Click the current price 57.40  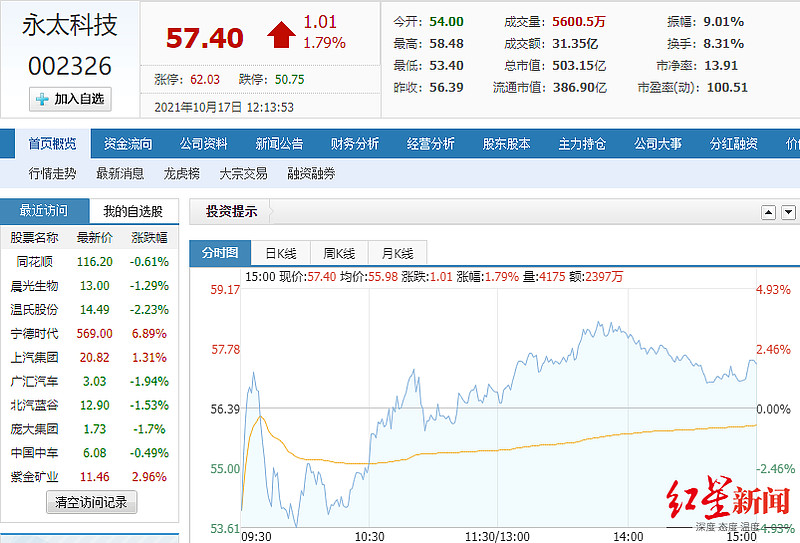(x=205, y=38)
